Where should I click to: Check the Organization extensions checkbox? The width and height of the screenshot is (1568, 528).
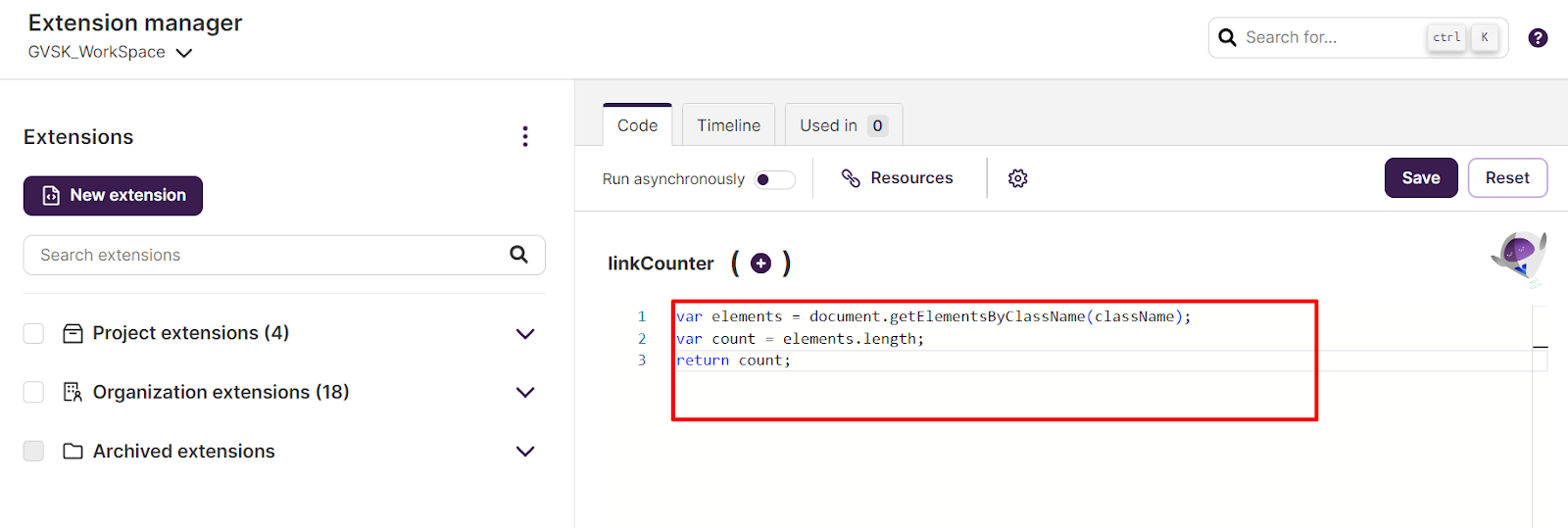[33, 392]
